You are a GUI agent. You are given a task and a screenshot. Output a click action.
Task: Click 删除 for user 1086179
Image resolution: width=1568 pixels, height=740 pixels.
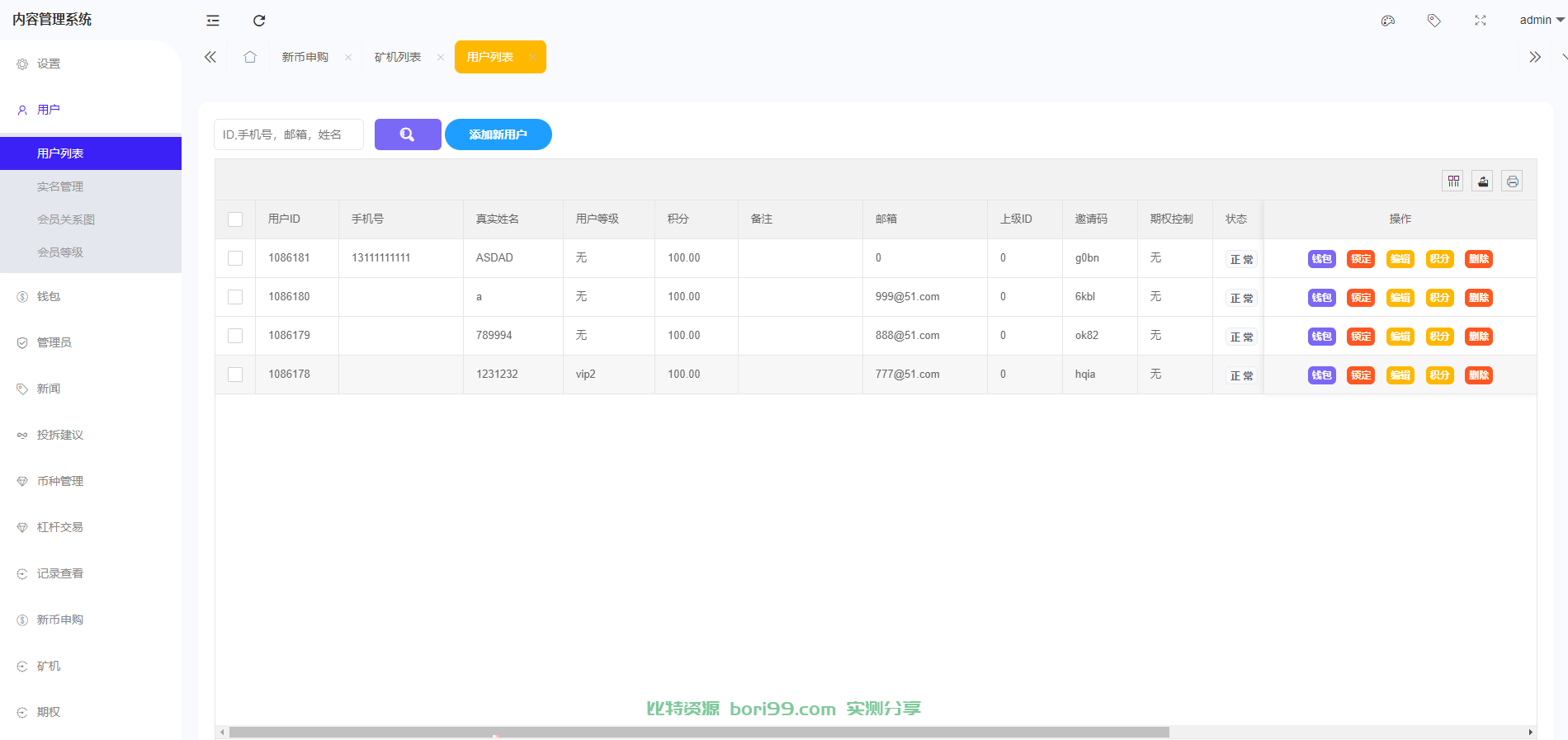click(1479, 337)
